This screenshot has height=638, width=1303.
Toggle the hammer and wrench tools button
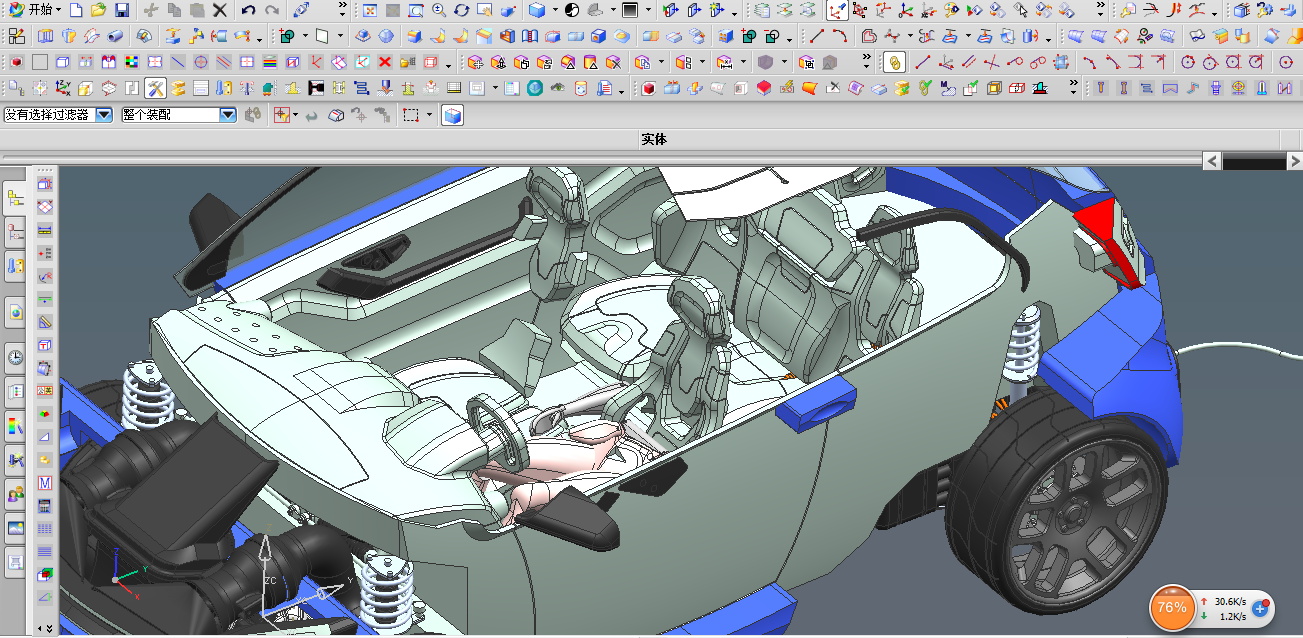(x=155, y=88)
